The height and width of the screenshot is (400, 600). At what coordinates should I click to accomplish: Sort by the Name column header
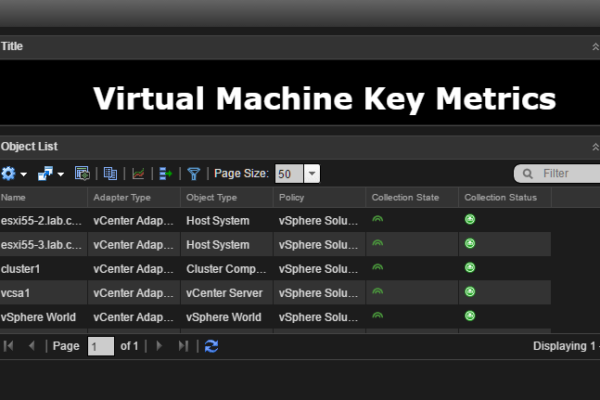[44, 198]
